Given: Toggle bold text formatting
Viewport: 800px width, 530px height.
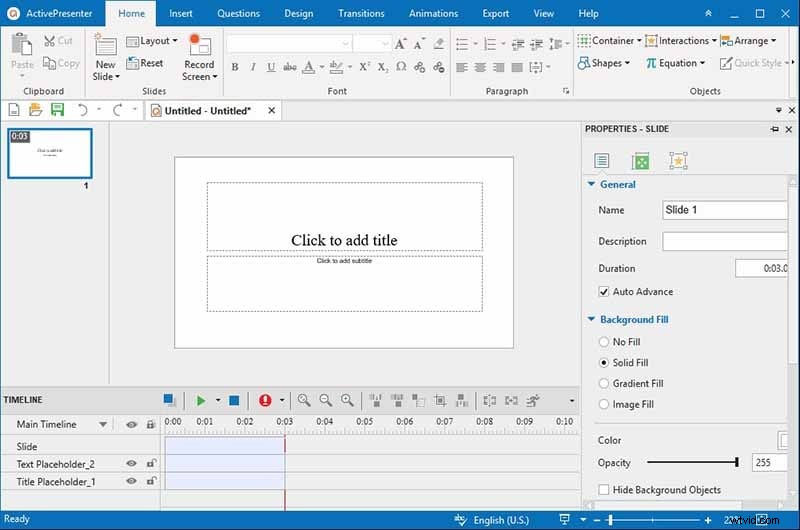Looking at the screenshot, I should pos(235,67).
